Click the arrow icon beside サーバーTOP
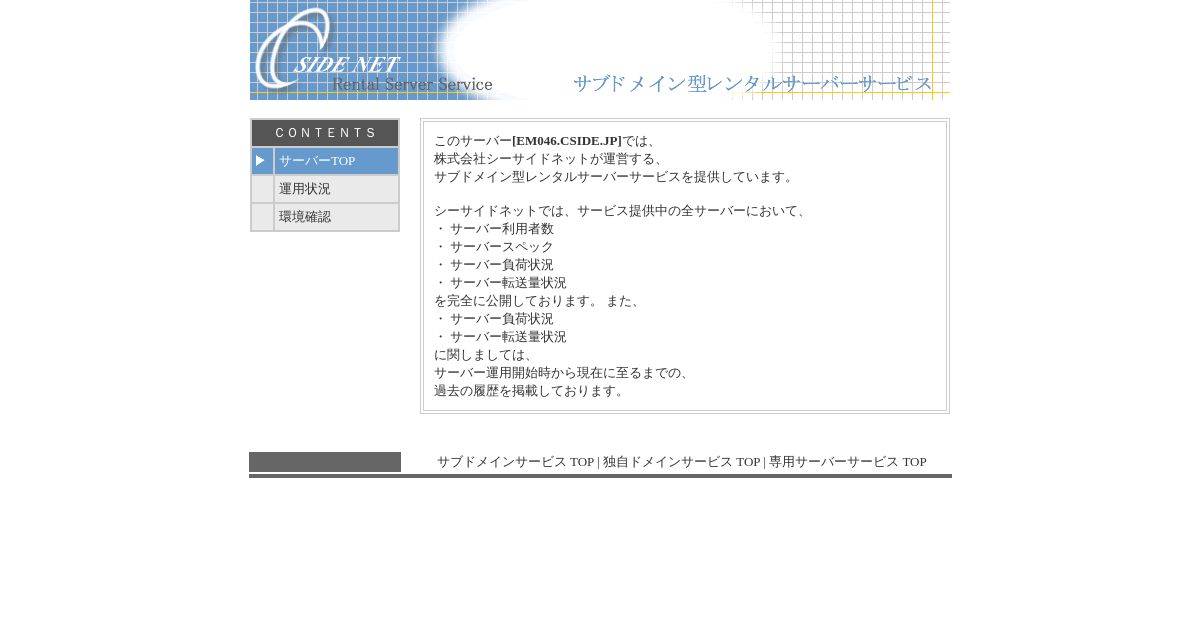 click(262, 161)
